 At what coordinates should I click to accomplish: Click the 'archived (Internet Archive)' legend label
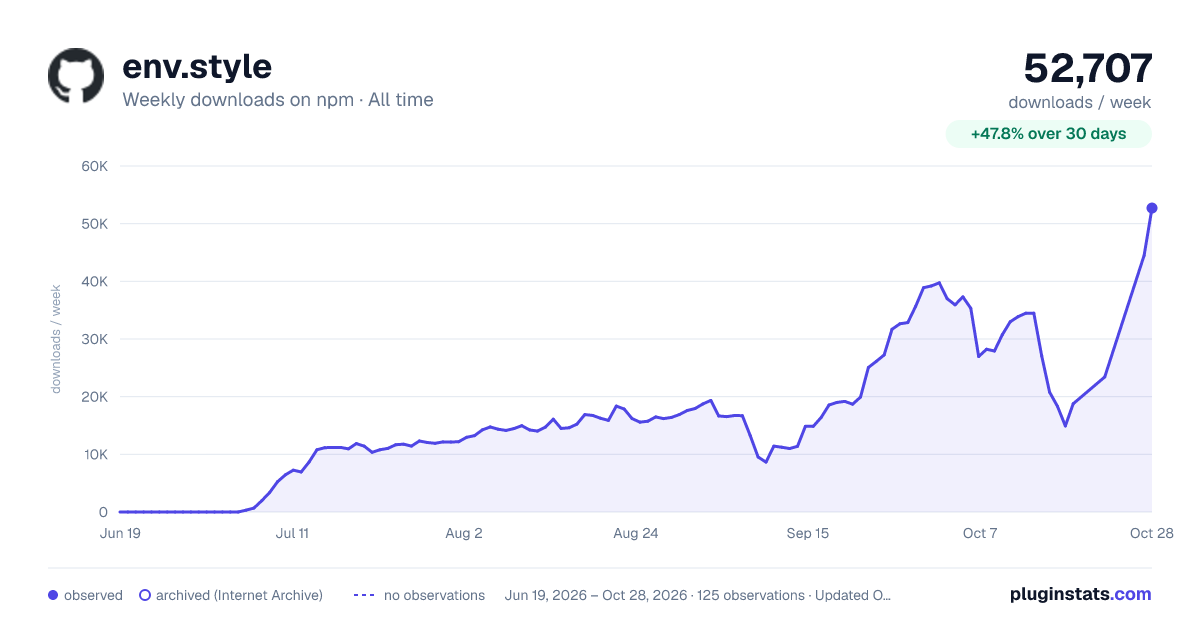(239, 595)
